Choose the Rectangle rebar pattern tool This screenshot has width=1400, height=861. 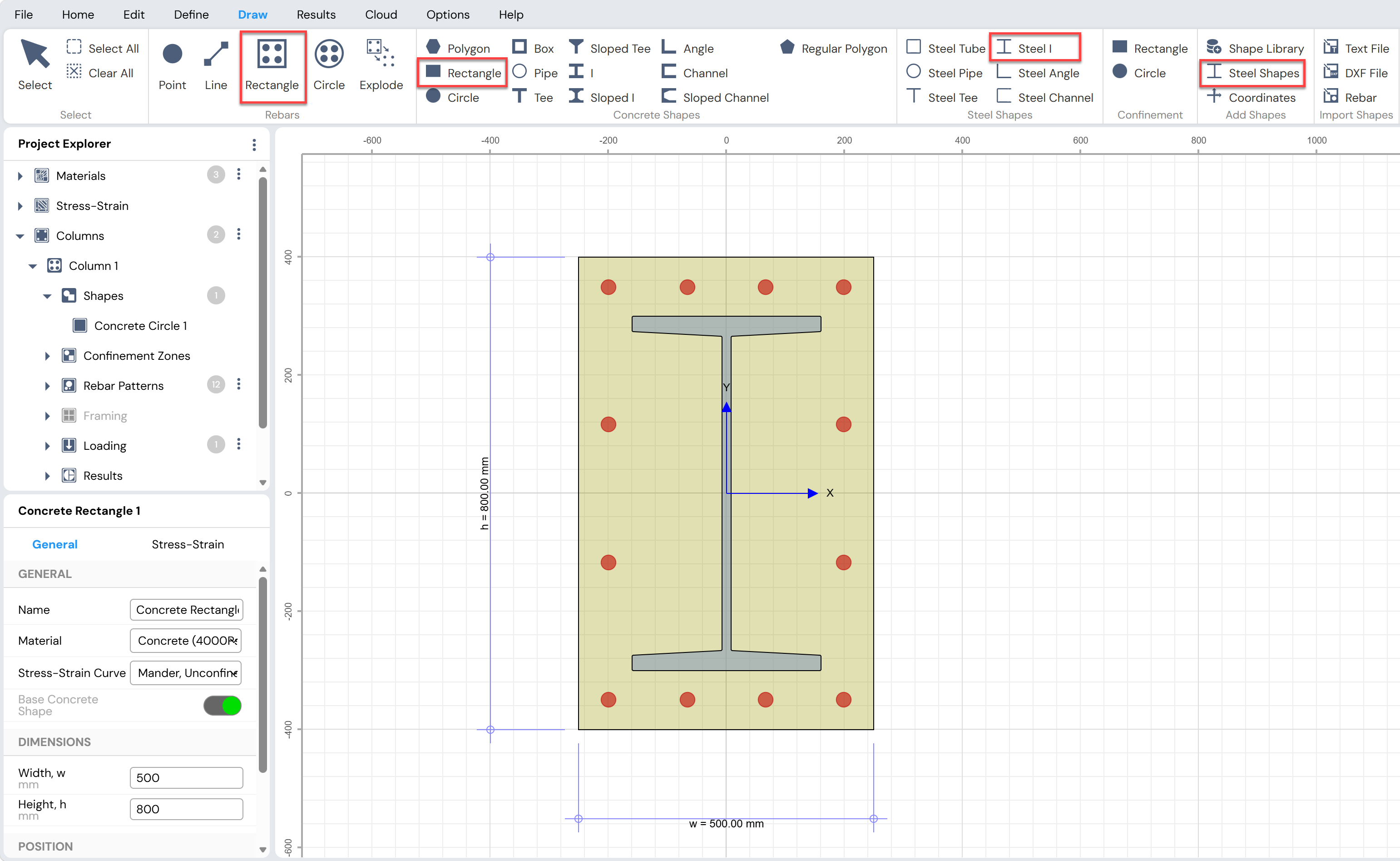tap(272, 65)
